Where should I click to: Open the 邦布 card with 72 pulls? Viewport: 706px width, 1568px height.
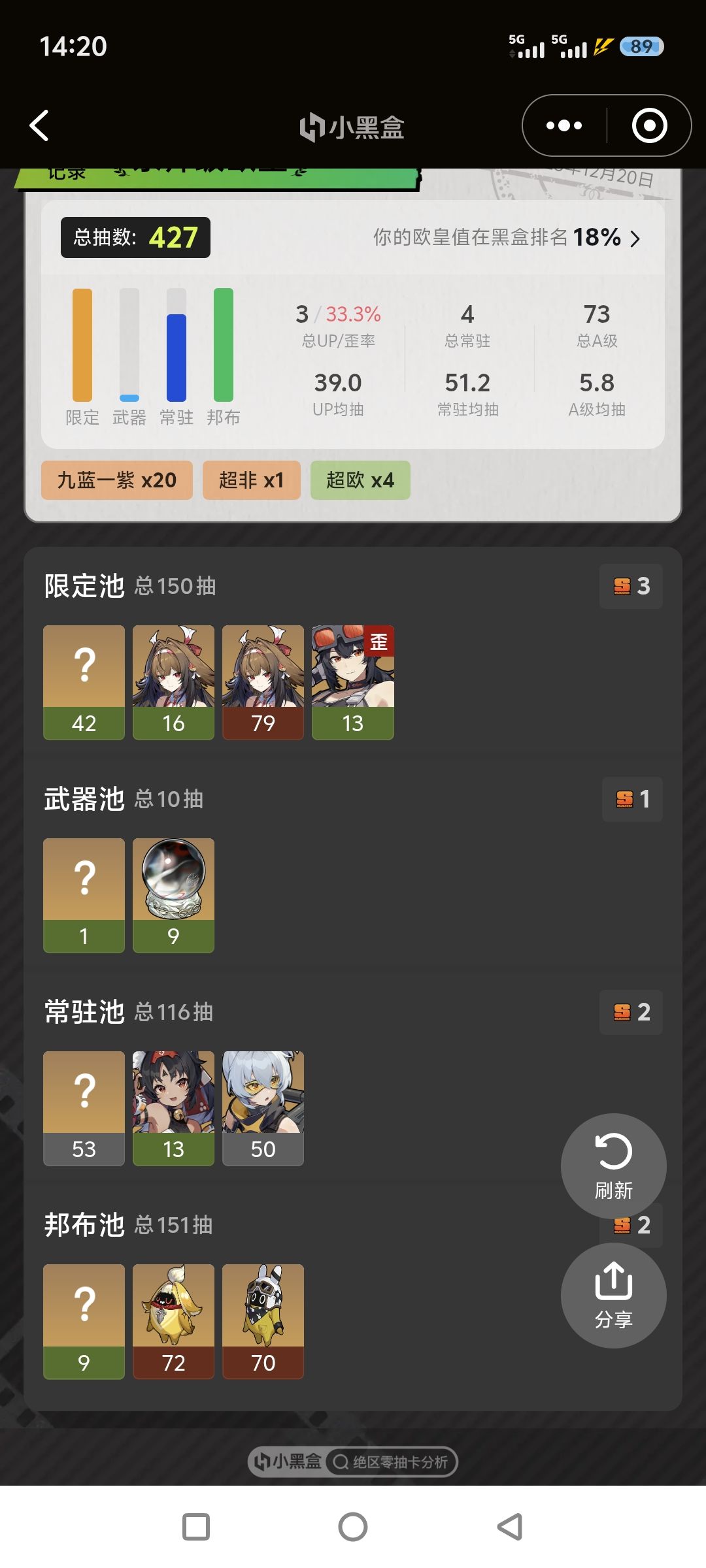point(173,1322)
